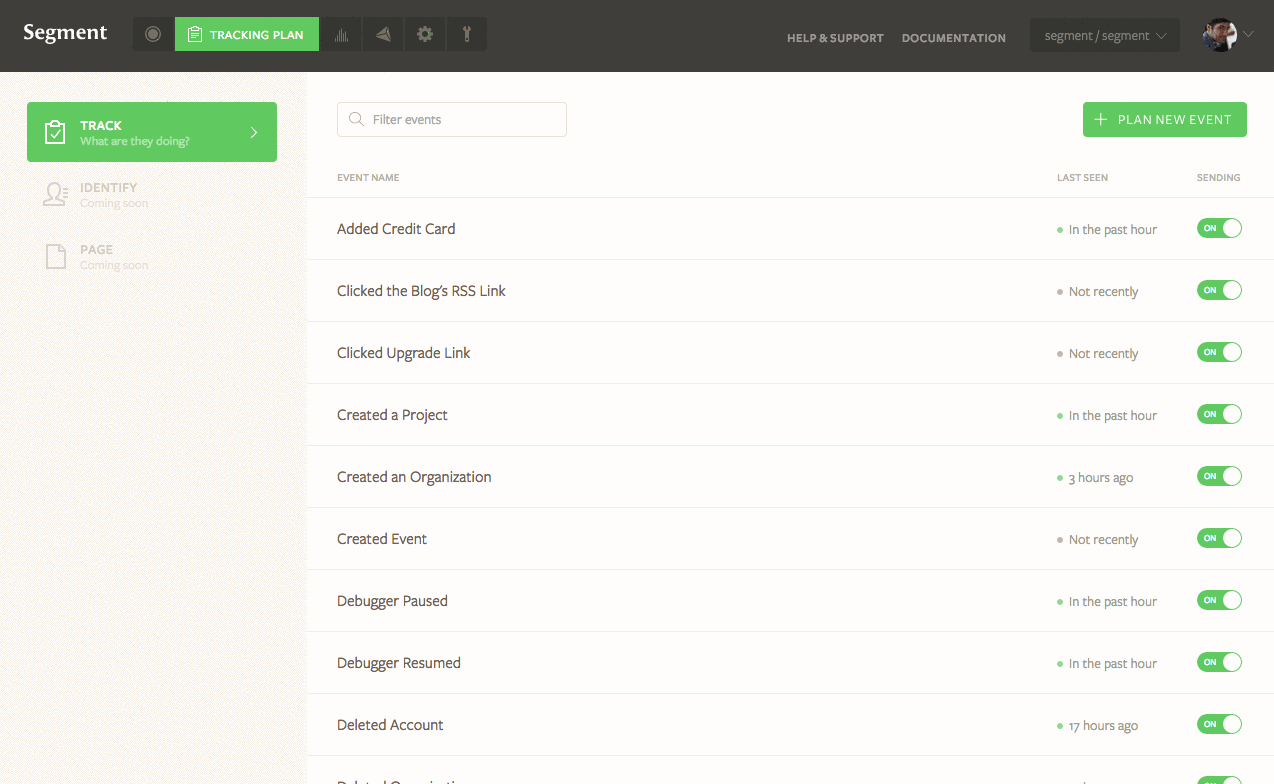This screenshot has height=784, width=1274.
Task: Disable sending for Clicked Upgrade Link
Action: (1219, 352)
